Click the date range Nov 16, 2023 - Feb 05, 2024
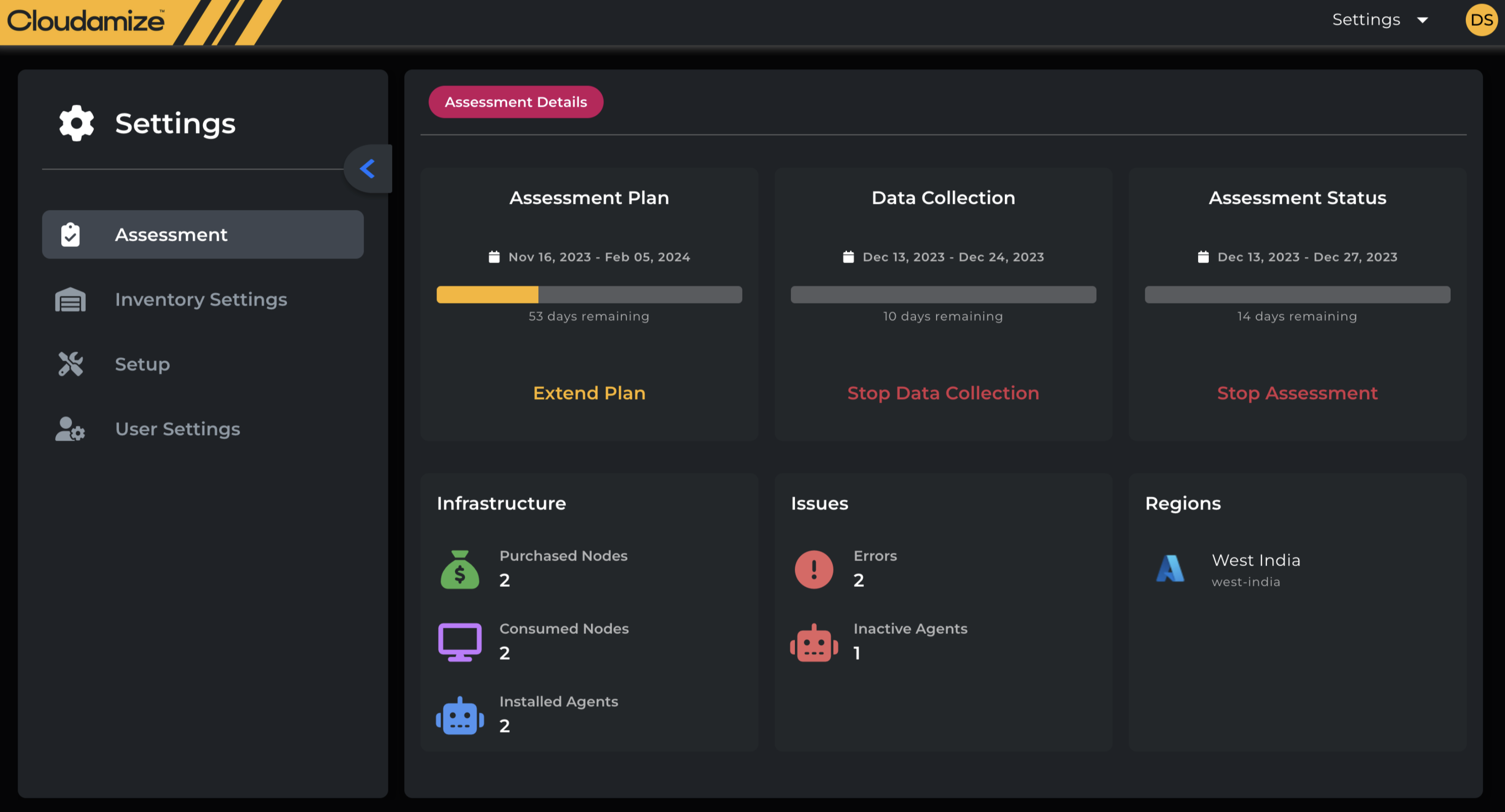Screen dimensions: 1505x812 599,257
